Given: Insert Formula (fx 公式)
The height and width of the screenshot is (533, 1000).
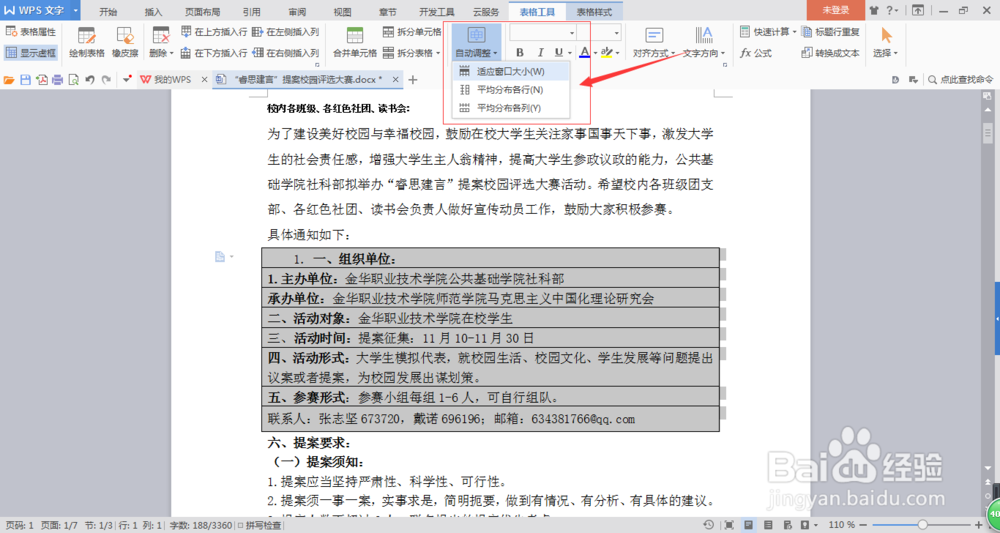Looking at the screenshot, I should [x=756, y=53].
